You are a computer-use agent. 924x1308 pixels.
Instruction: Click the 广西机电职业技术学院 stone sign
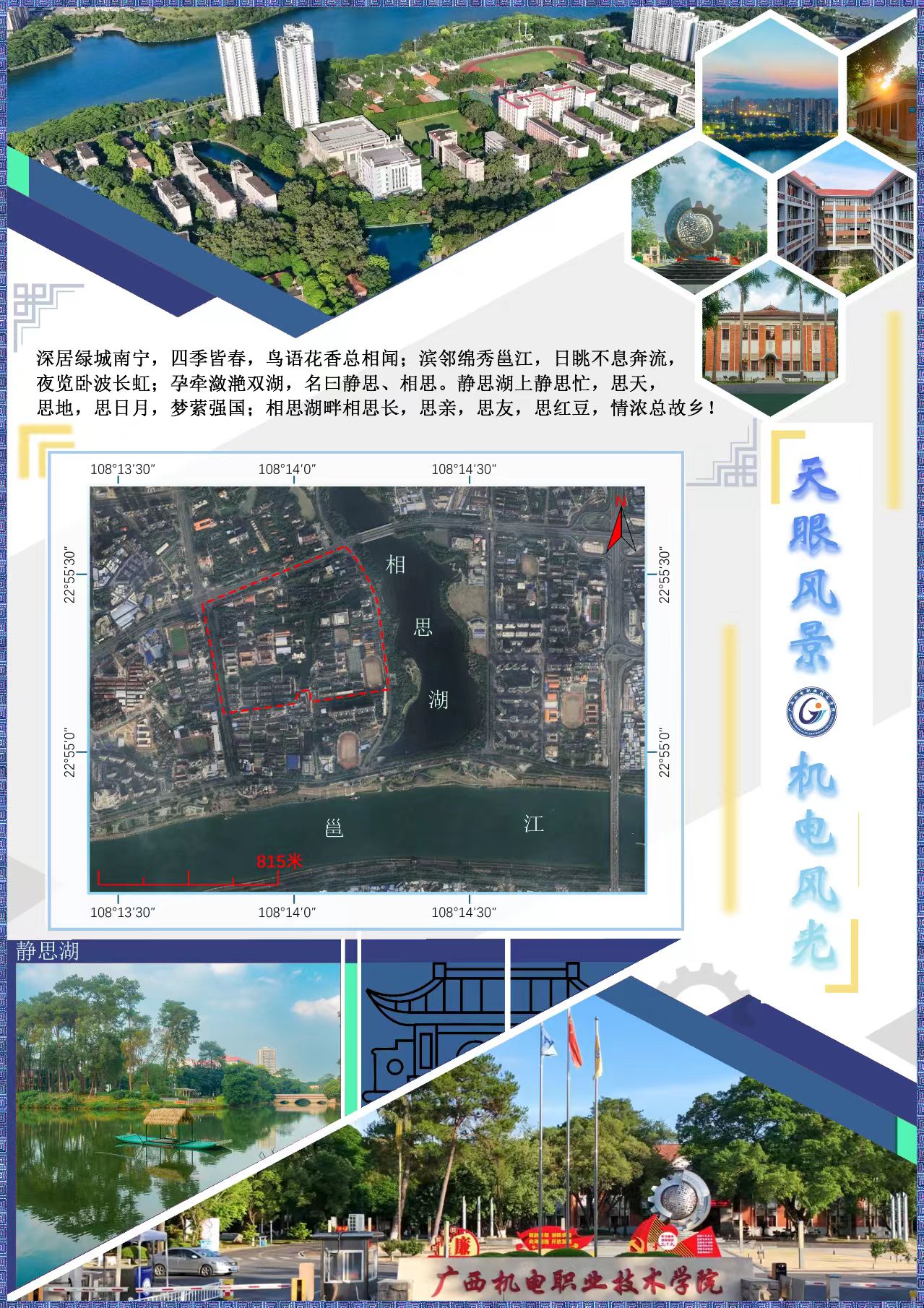[x=577, y=1283]
